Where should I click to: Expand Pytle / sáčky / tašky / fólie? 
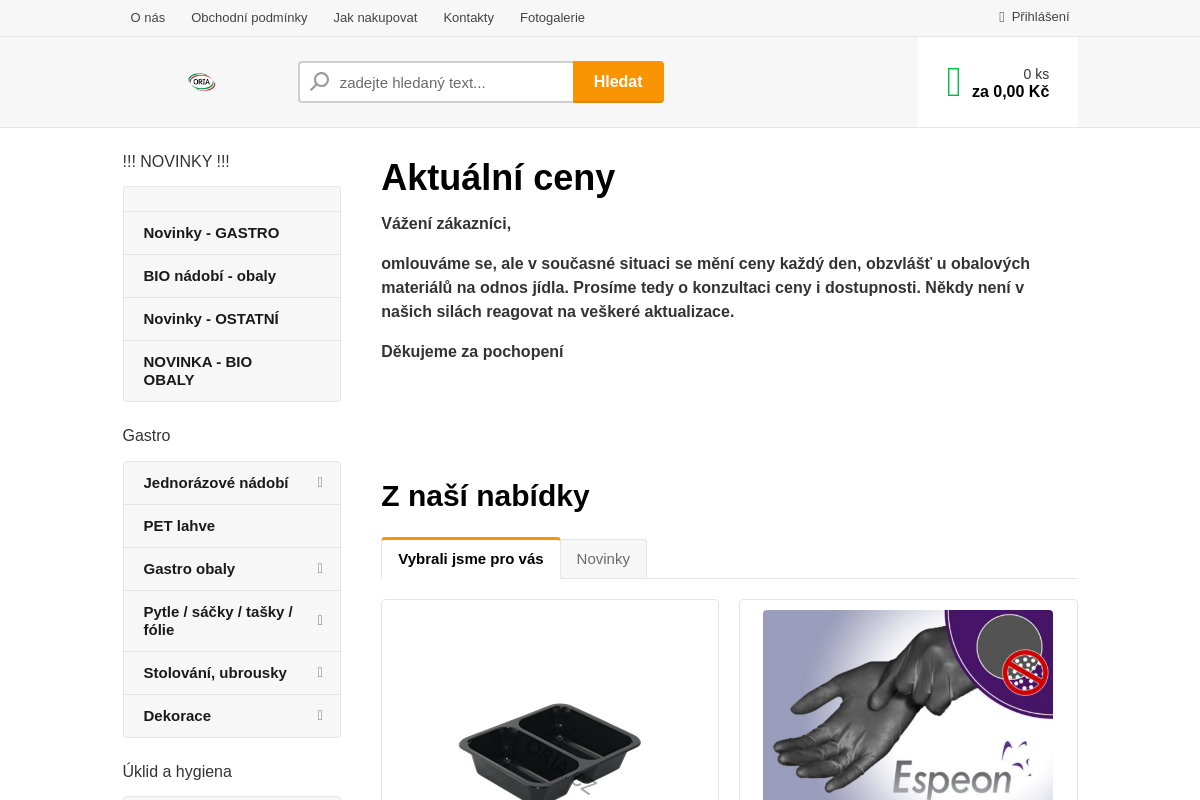click(320, 621)
